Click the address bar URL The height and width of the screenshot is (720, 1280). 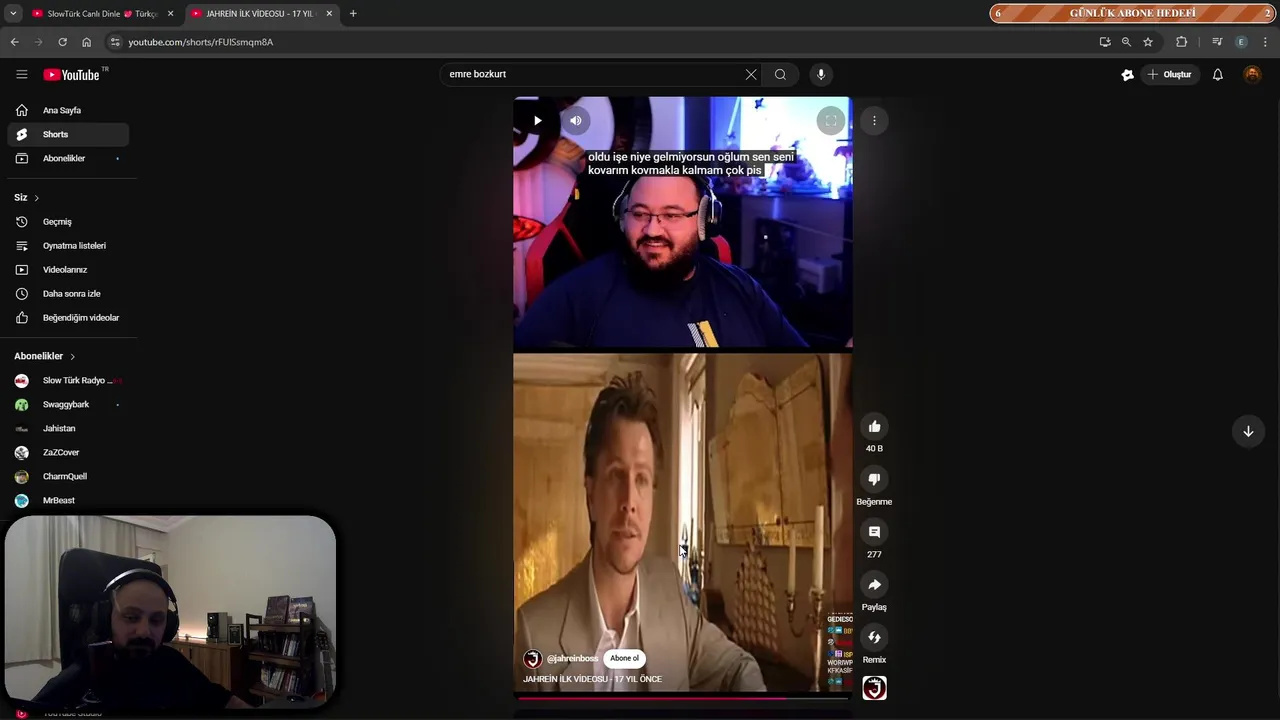[200, 42]
